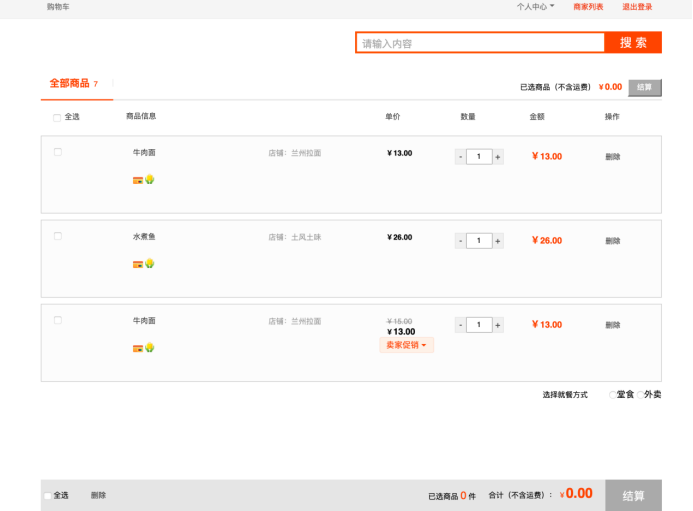Open the 卖家促销 promotion dropdown
The height and width of the screenshot is (511, 693).
tap(406, 345)
